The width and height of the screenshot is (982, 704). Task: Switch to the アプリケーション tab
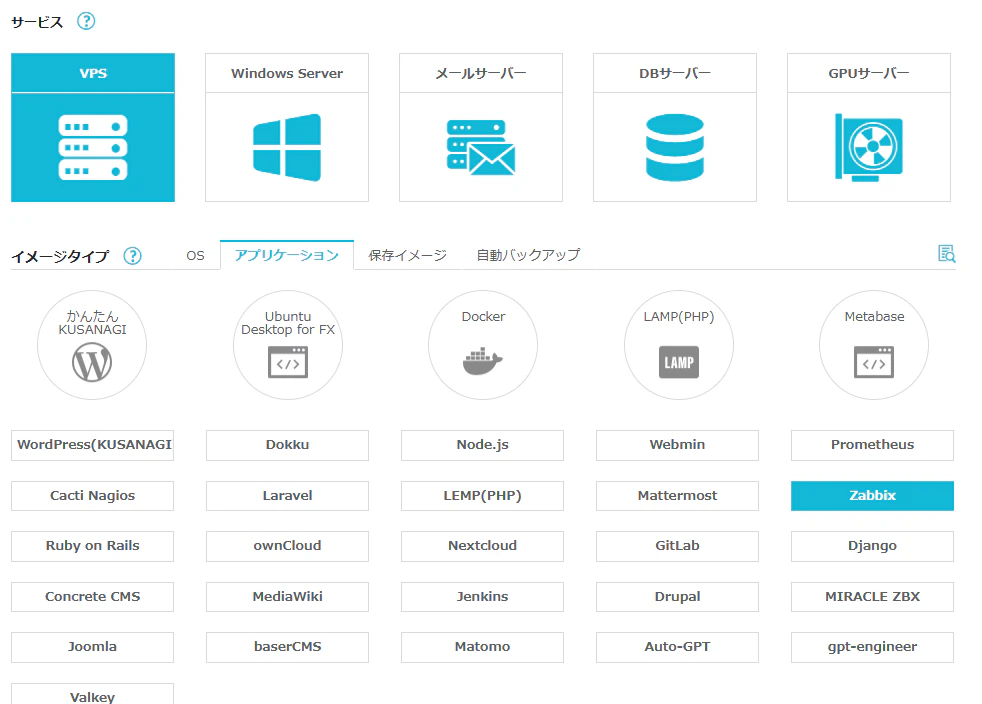pyautogui.click(x=287, y=255)
